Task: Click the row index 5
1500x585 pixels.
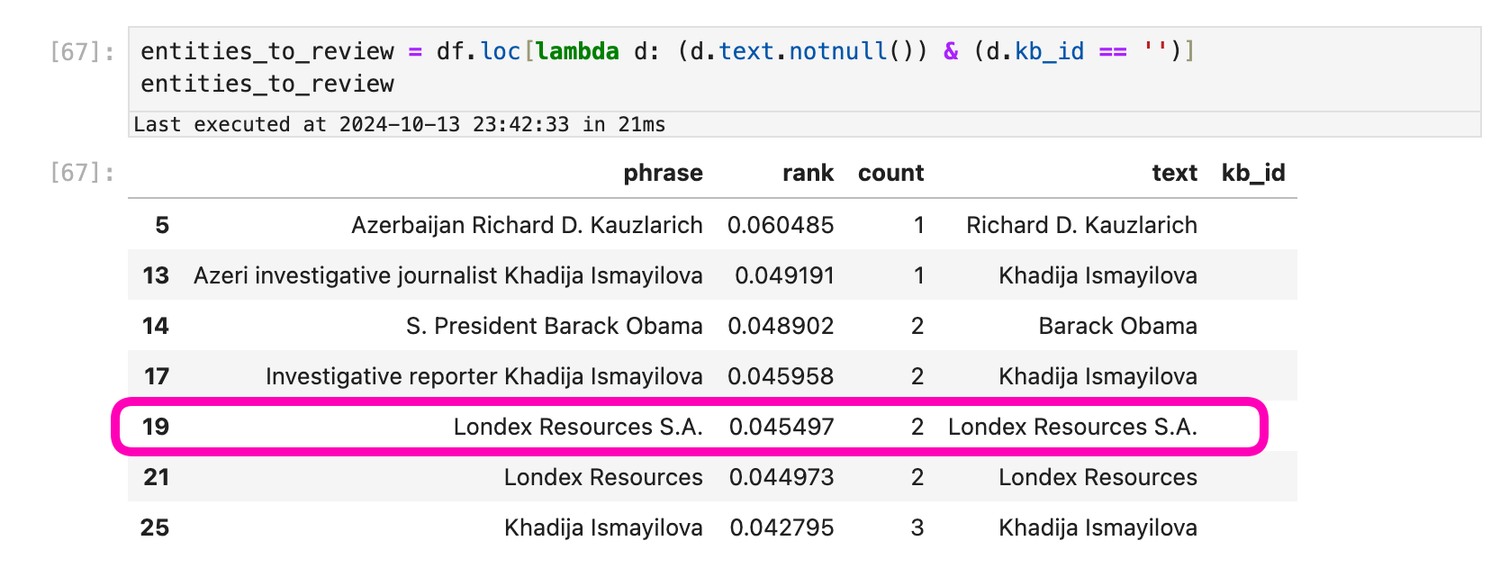Action: click(x=162, y=225)
